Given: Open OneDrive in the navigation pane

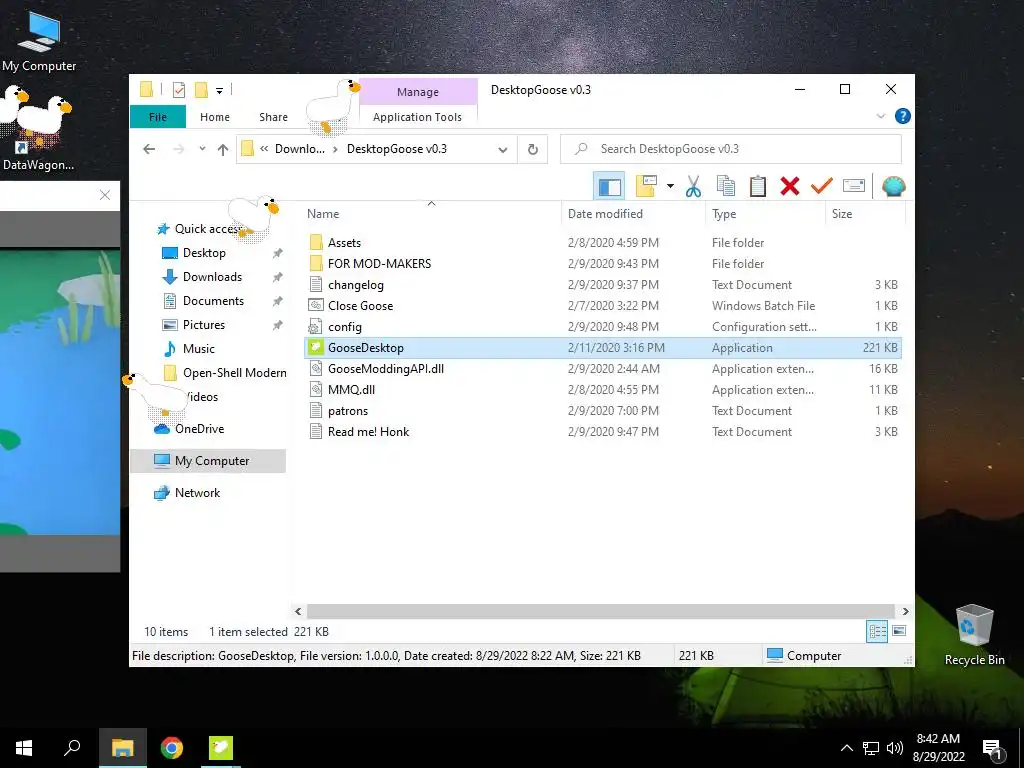Looking at the screenshot, I should pyautogui.click(x=199, y=429).
